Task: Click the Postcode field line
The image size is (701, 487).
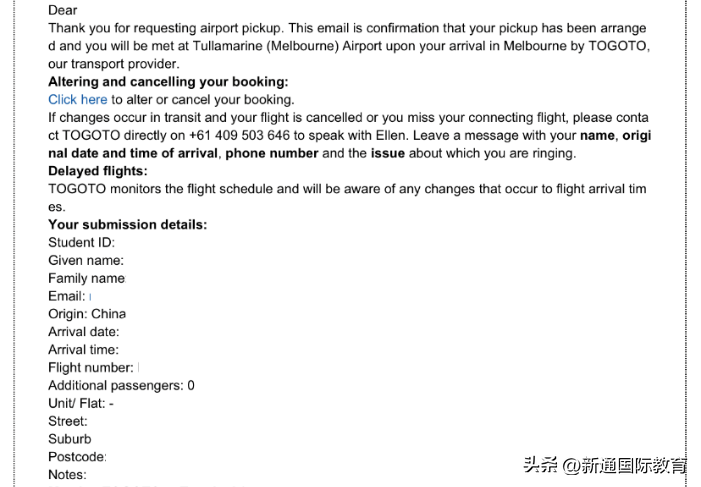Action: point(77,457)
